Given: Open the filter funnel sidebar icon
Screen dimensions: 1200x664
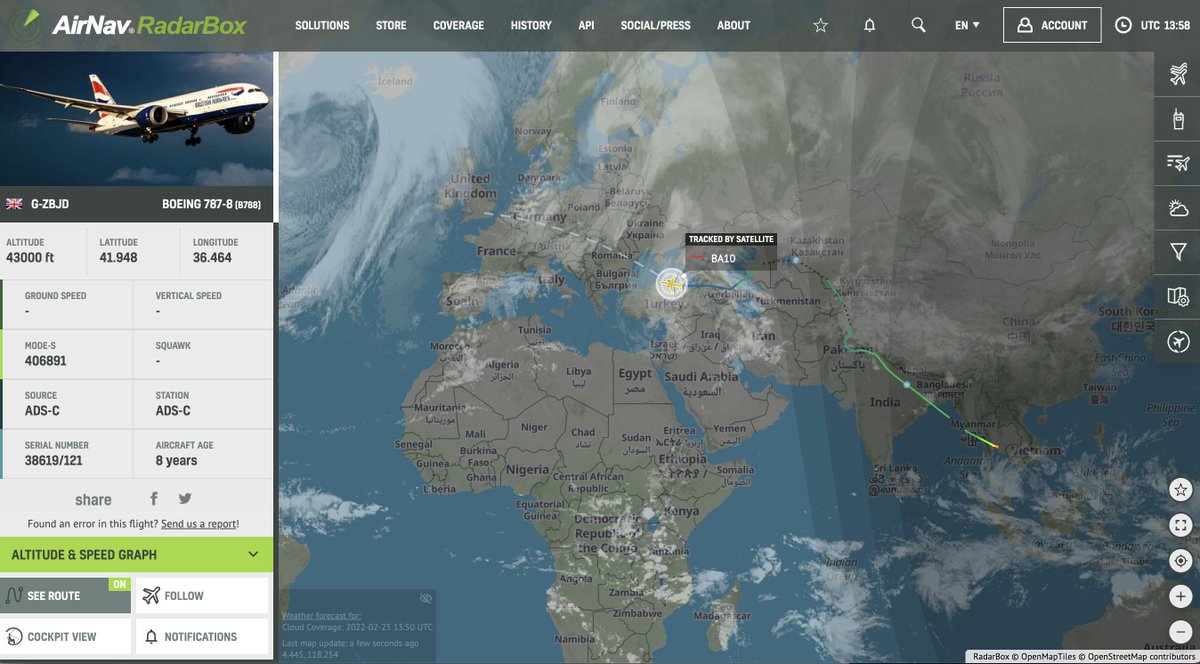Looking at the screenshot, I should (x=1178, y=252).
